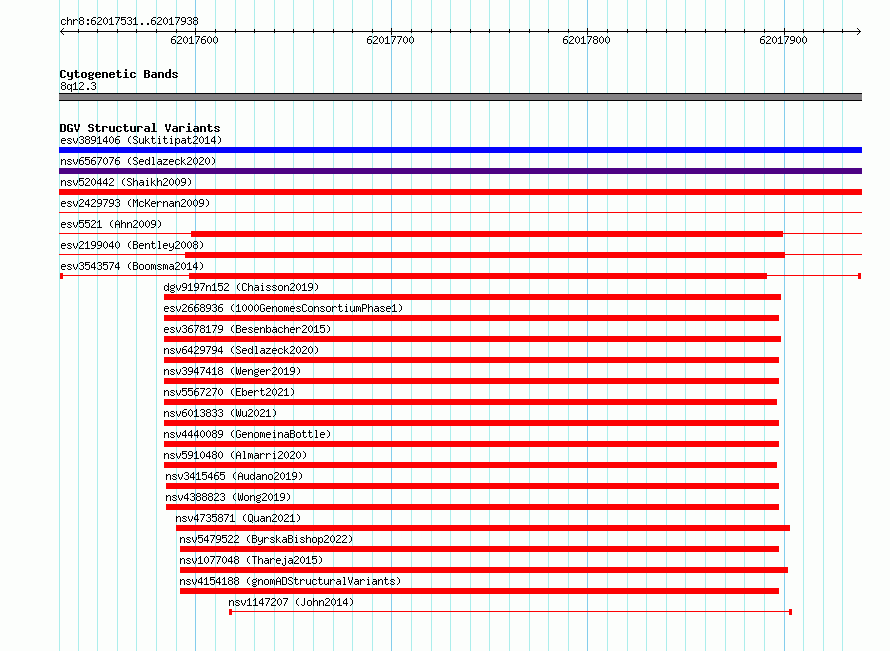Click the nsv4388823 (Wong2019) label

coord(228,497)
